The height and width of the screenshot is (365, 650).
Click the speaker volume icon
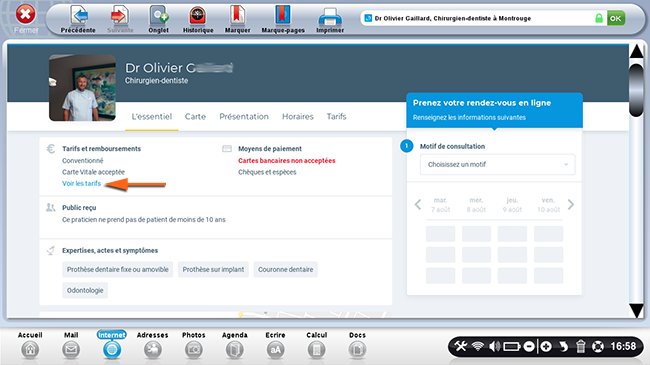[494, 346]
